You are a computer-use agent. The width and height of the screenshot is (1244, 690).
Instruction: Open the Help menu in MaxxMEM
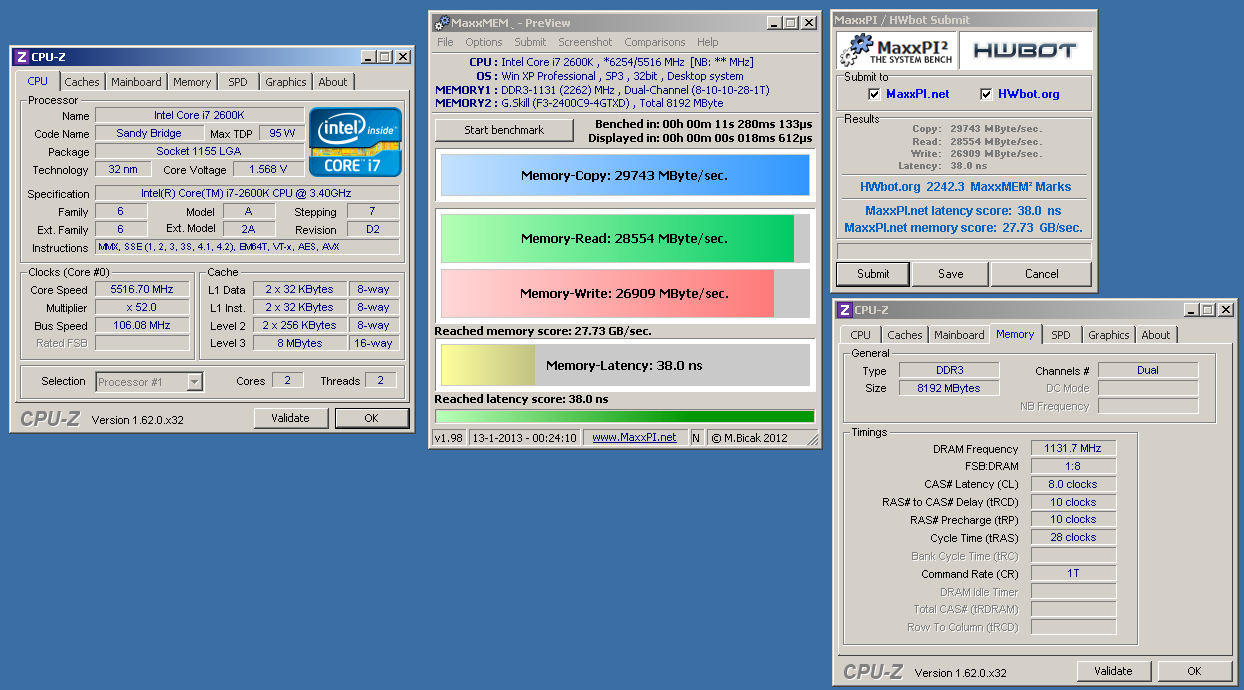pos(707,42)
